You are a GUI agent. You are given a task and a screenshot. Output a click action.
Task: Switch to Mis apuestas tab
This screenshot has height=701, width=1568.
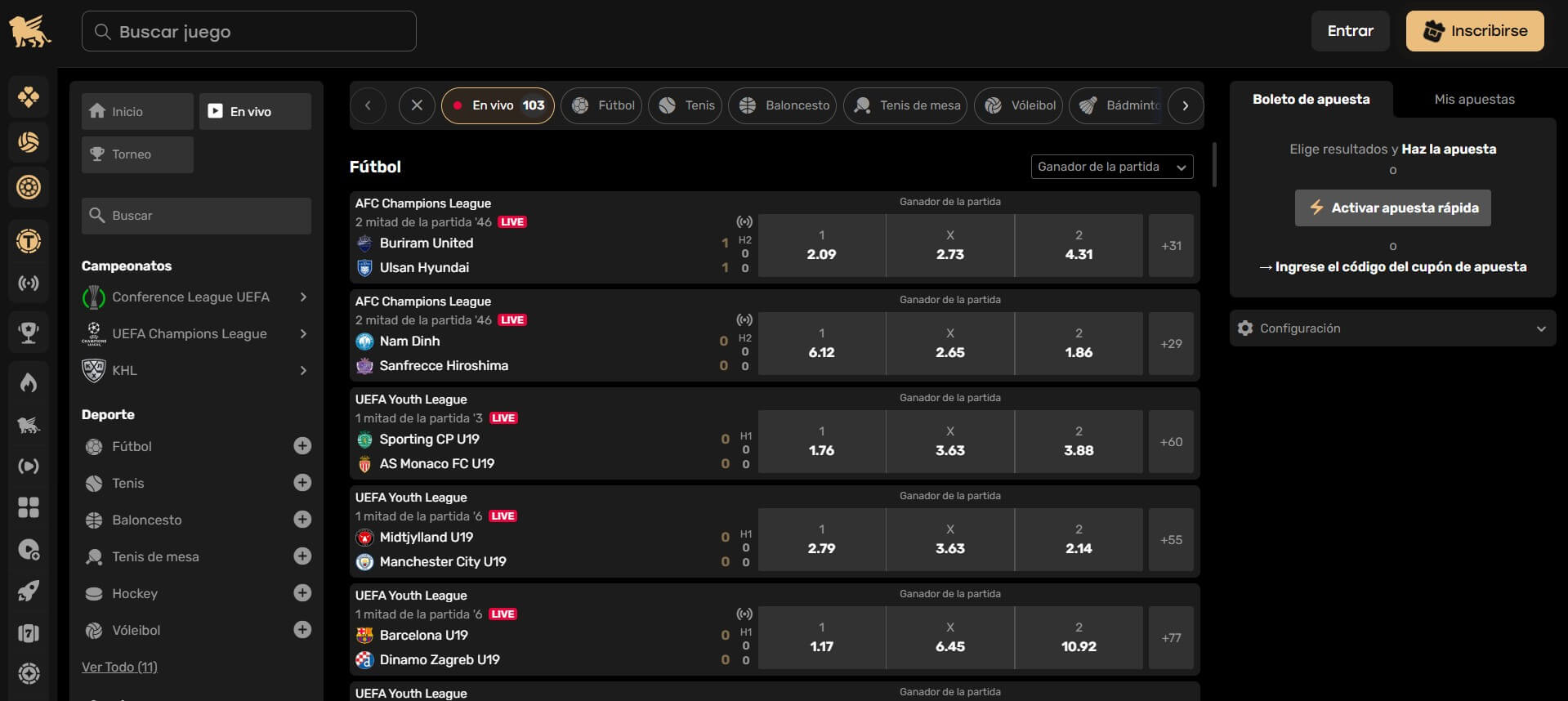pyautogui.click(x=1474, y=99)
